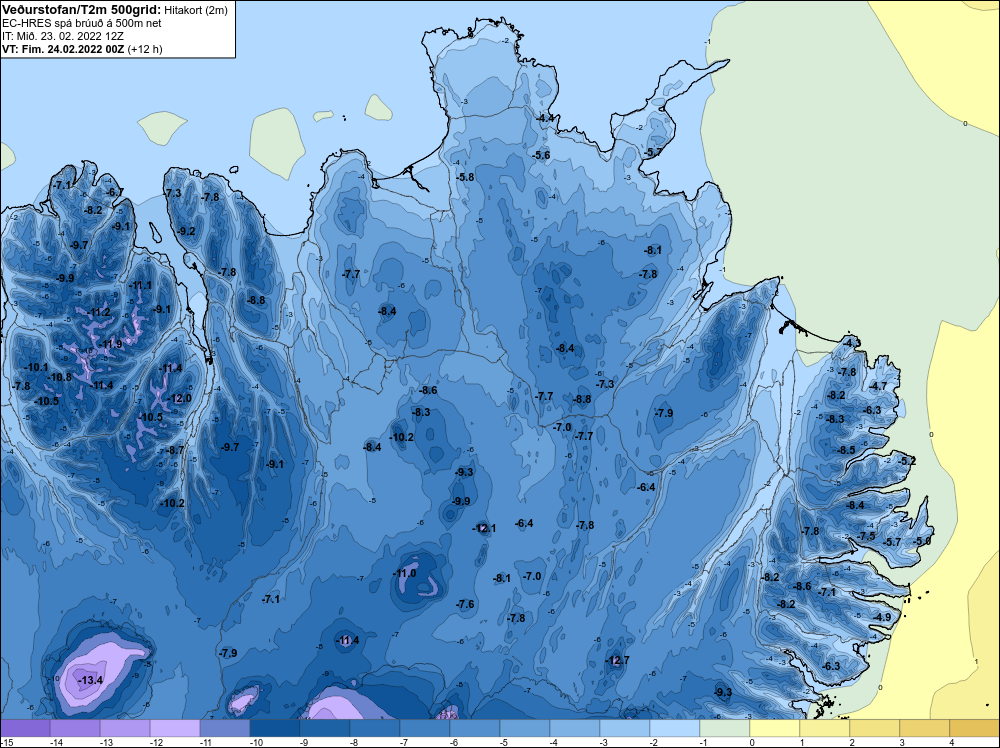
Task: Click the -12.0 temperature value
Action: [179, 399]
